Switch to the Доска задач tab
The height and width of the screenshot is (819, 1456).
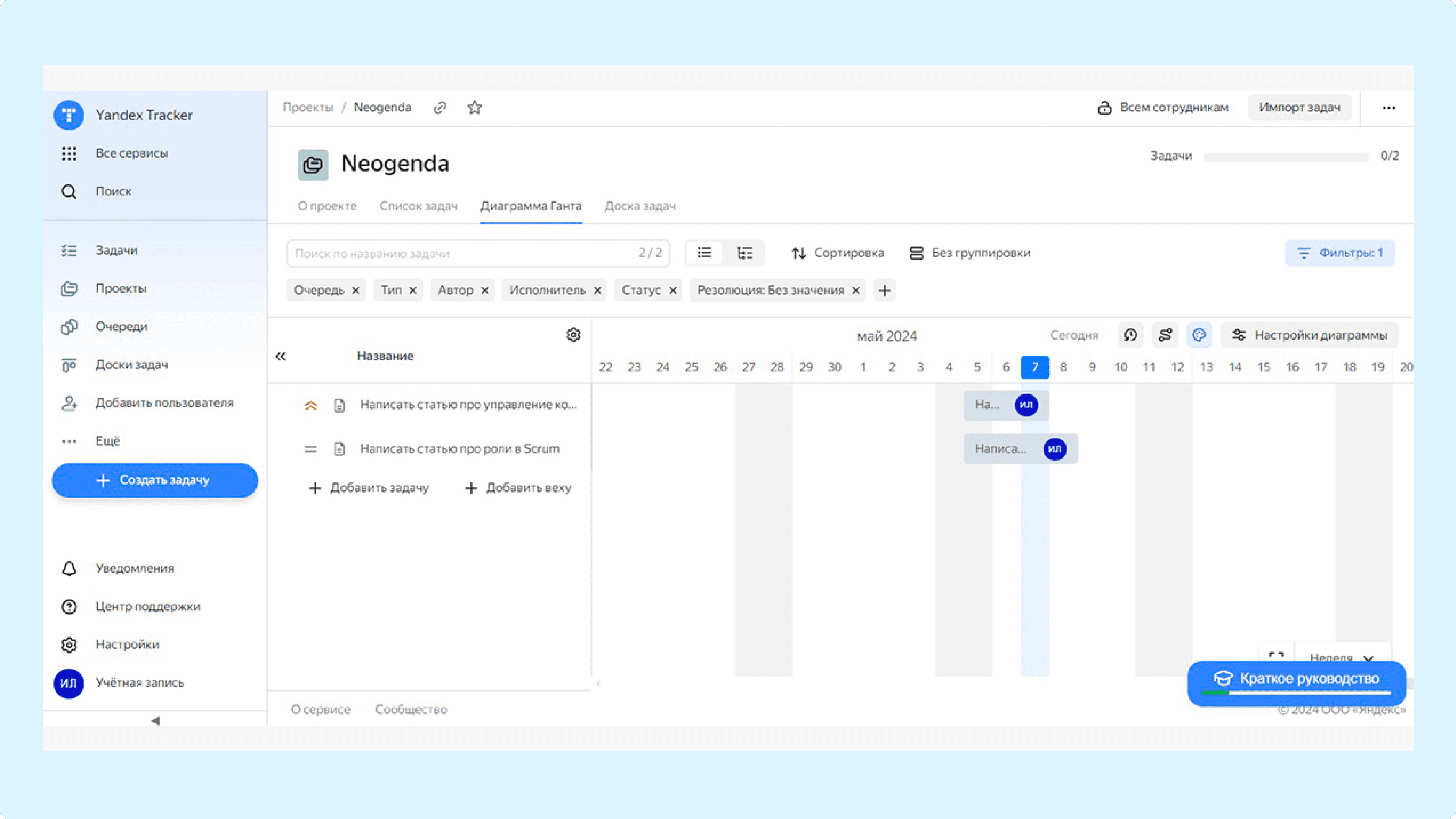pos(640,207)
